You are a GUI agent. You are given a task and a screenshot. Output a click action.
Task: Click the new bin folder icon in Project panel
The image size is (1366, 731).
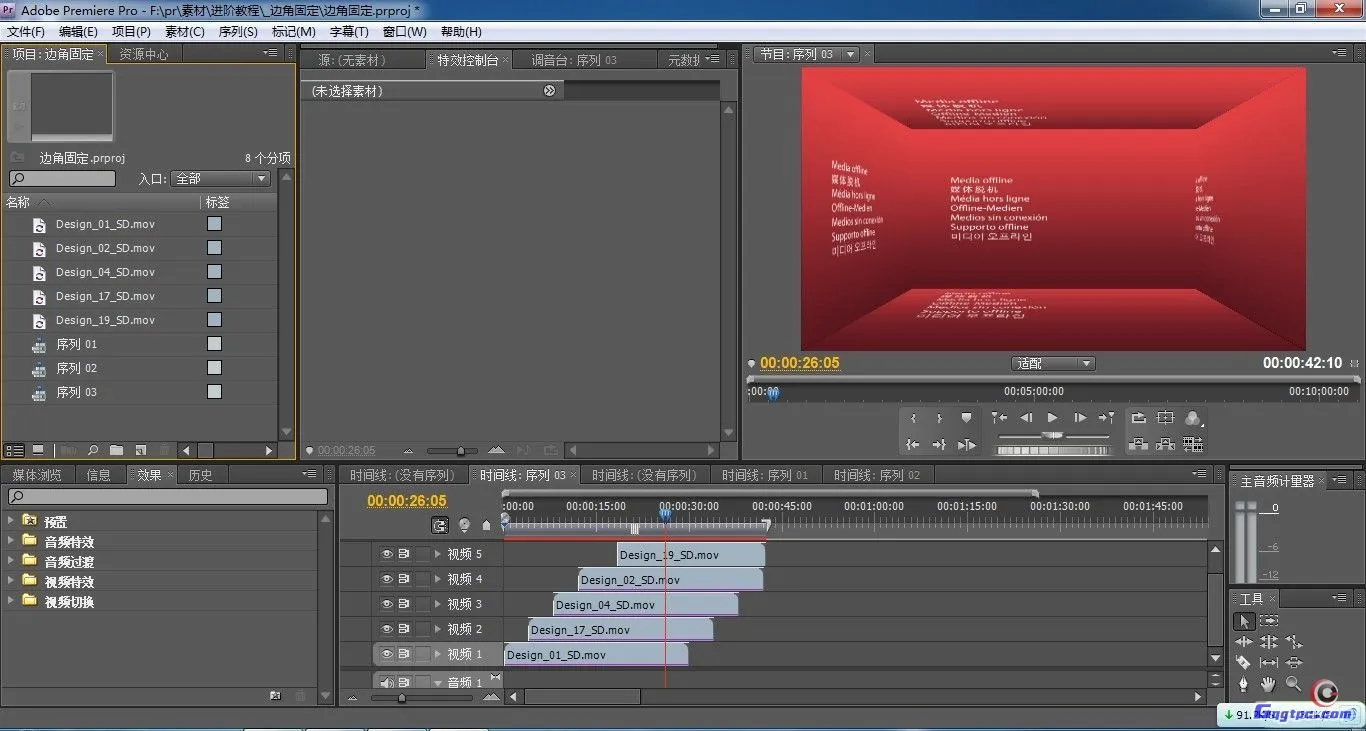pyautogui.click(x=117, y=451)
